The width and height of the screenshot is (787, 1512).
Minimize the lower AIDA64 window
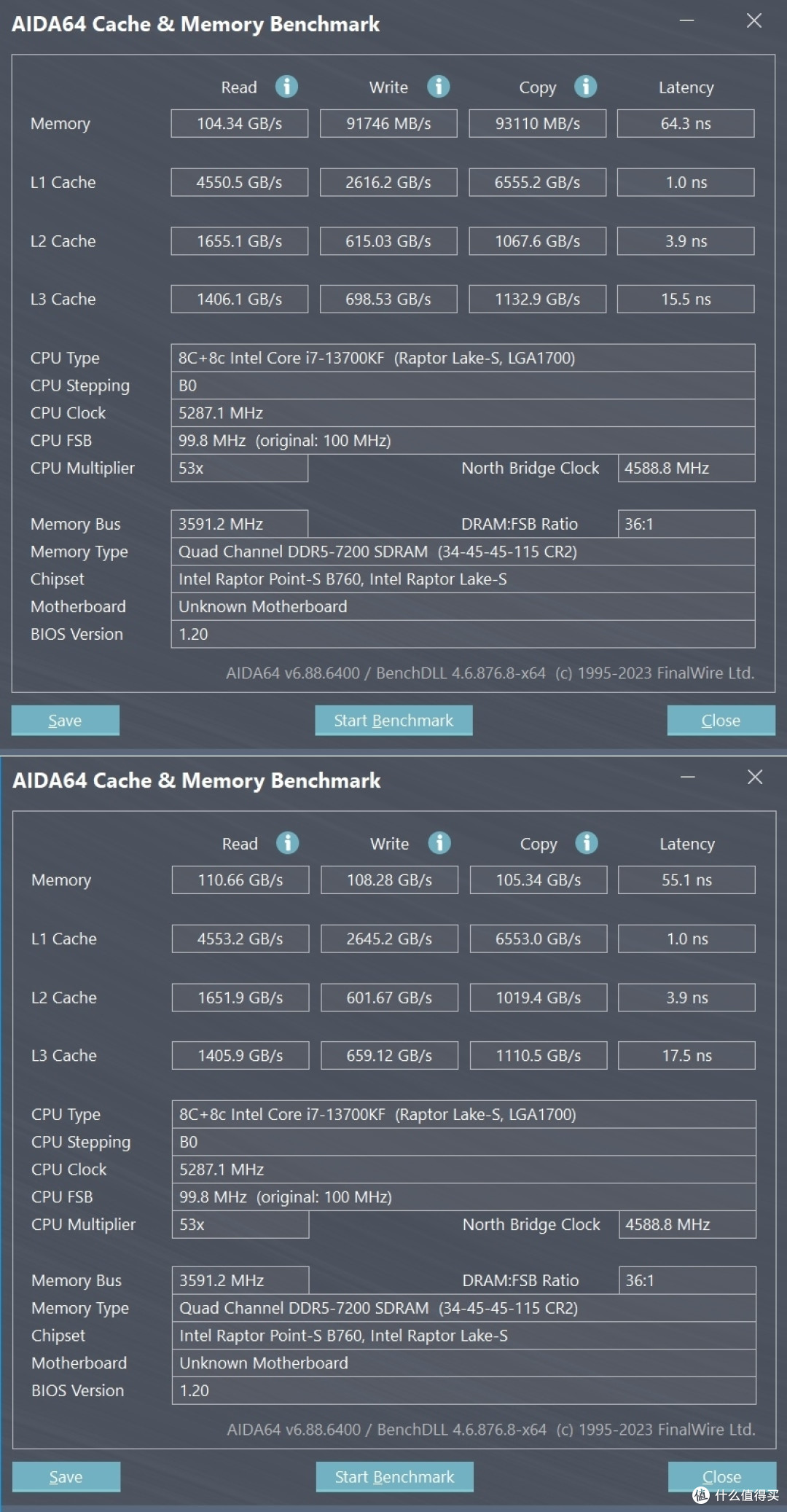point(687,777)
